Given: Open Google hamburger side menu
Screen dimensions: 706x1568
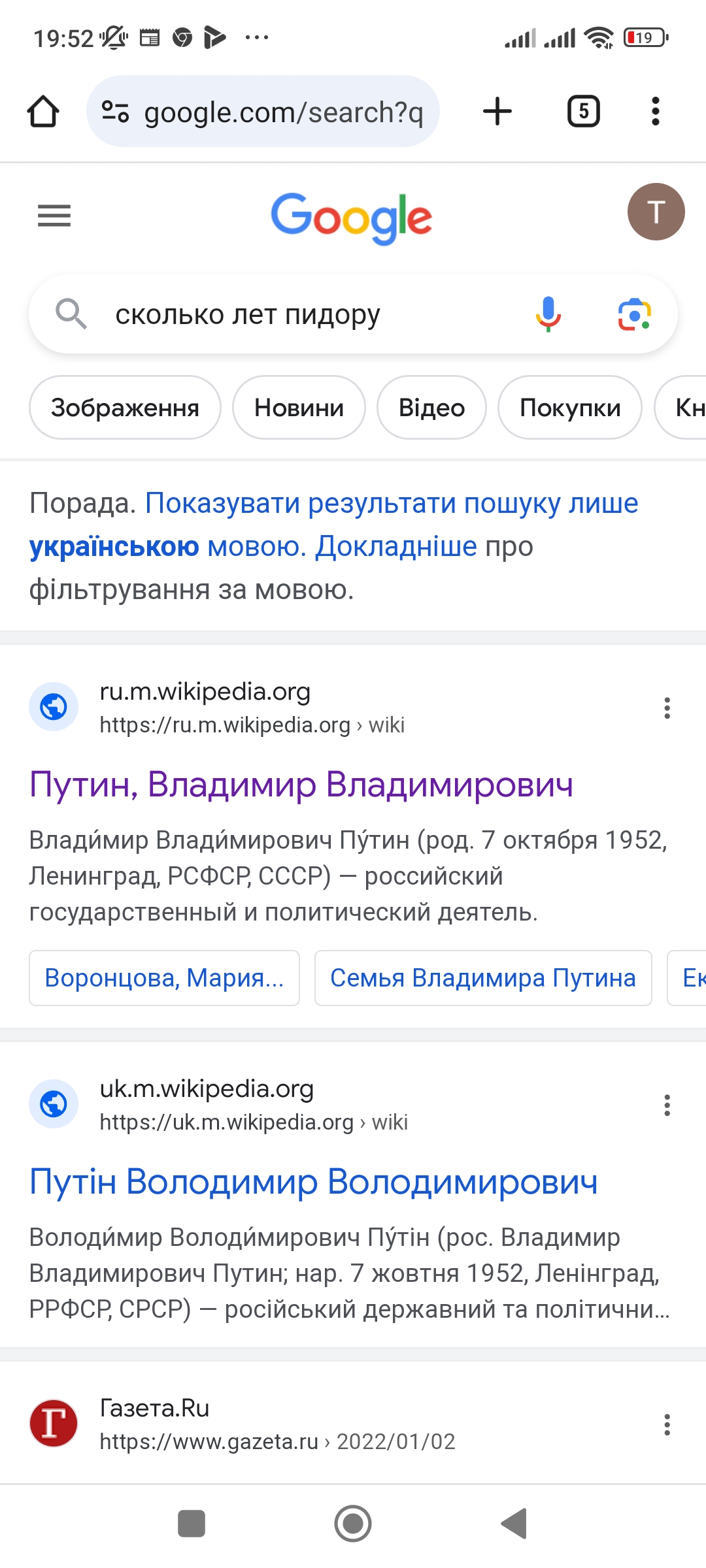Looking at the screenshot, I should coord(54,215).
